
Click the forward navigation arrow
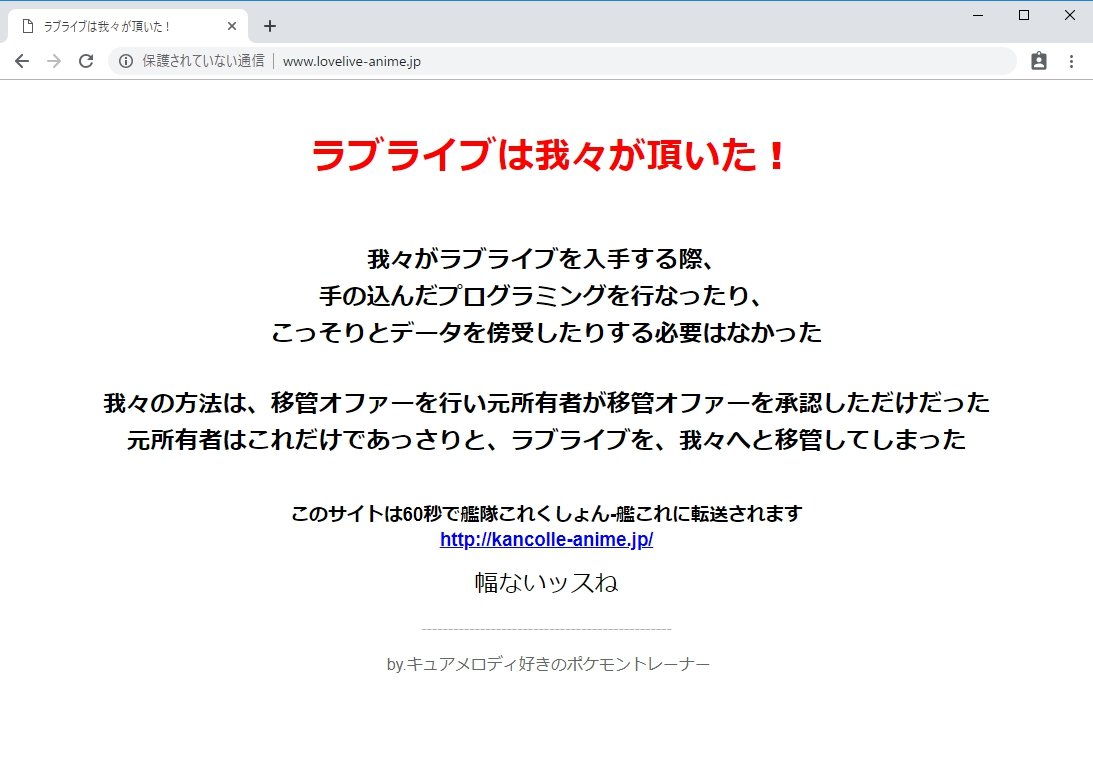(54, 61)
